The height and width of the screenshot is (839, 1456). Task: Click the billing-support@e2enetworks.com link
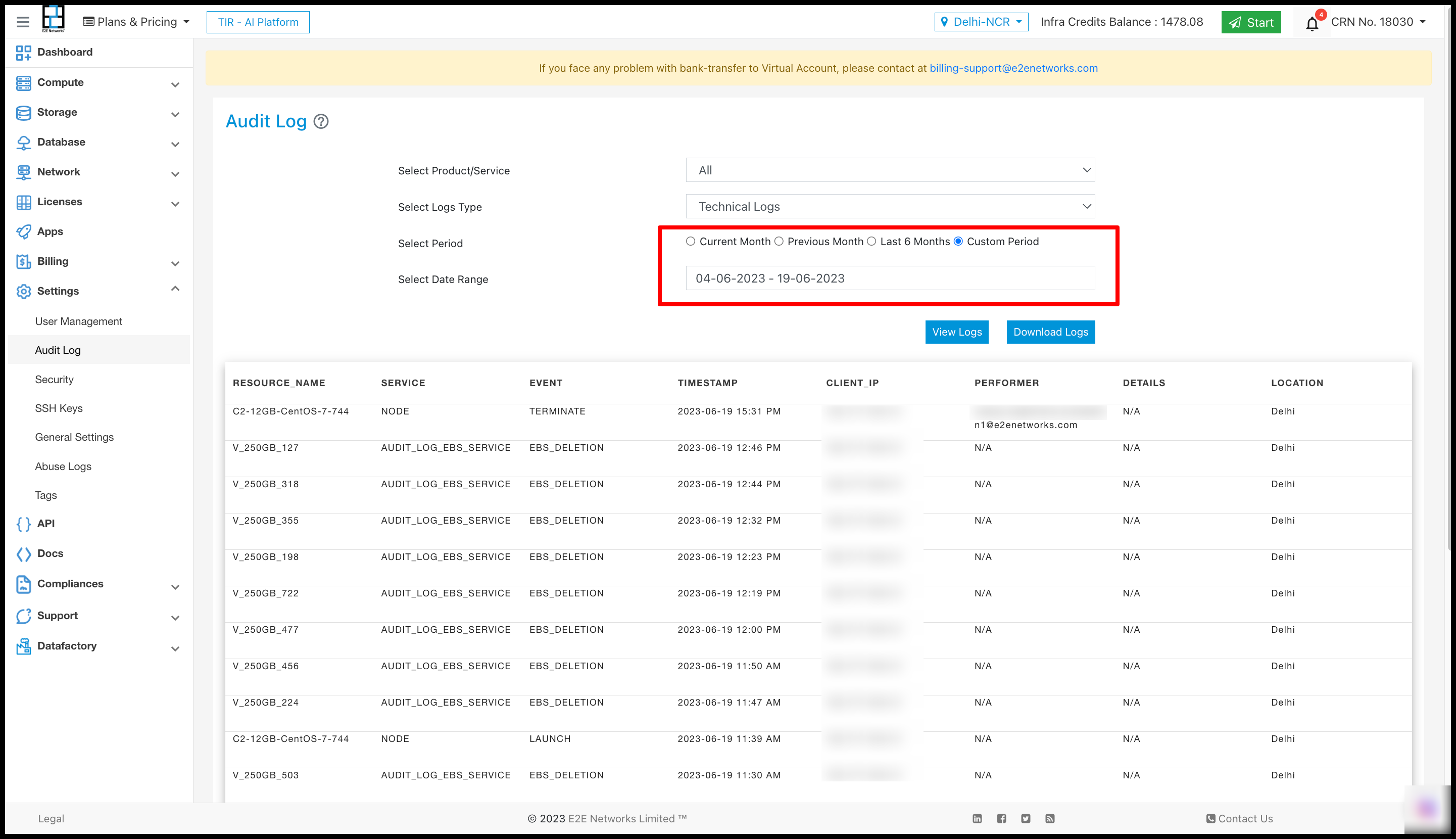click(x=1013, y=68)
